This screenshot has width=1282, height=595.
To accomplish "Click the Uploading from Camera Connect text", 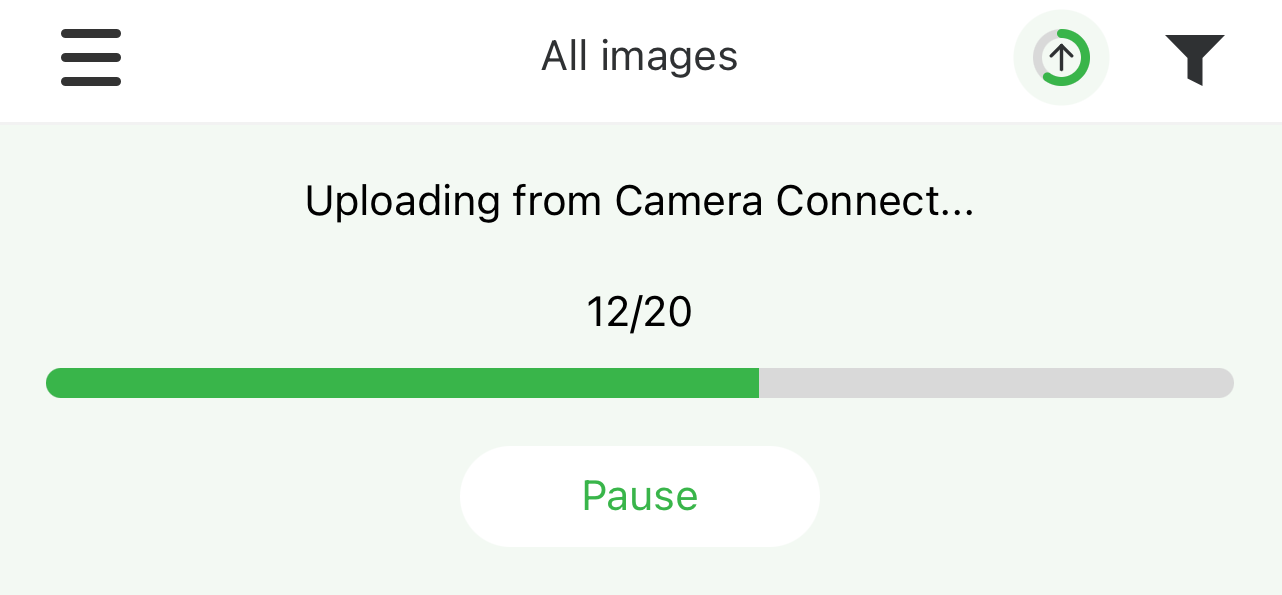I will pyautogui.click(x=639, y=202).
